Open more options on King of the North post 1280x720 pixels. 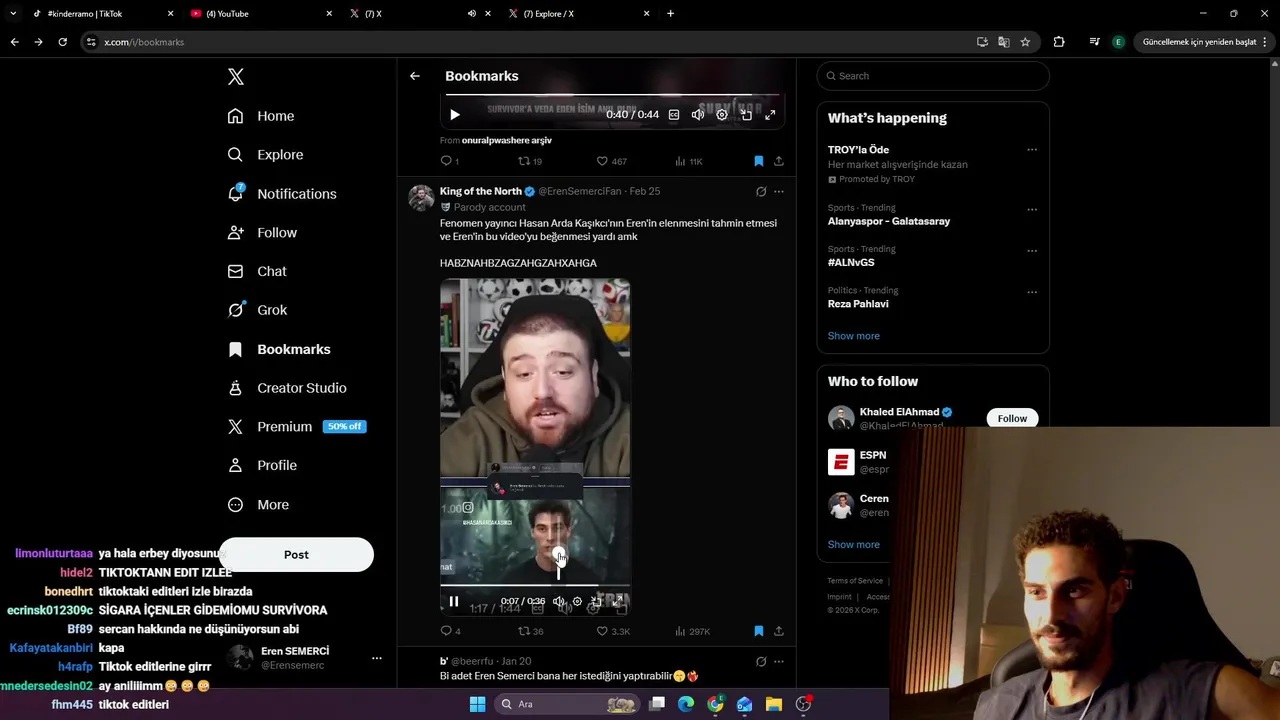pos(779,191)
